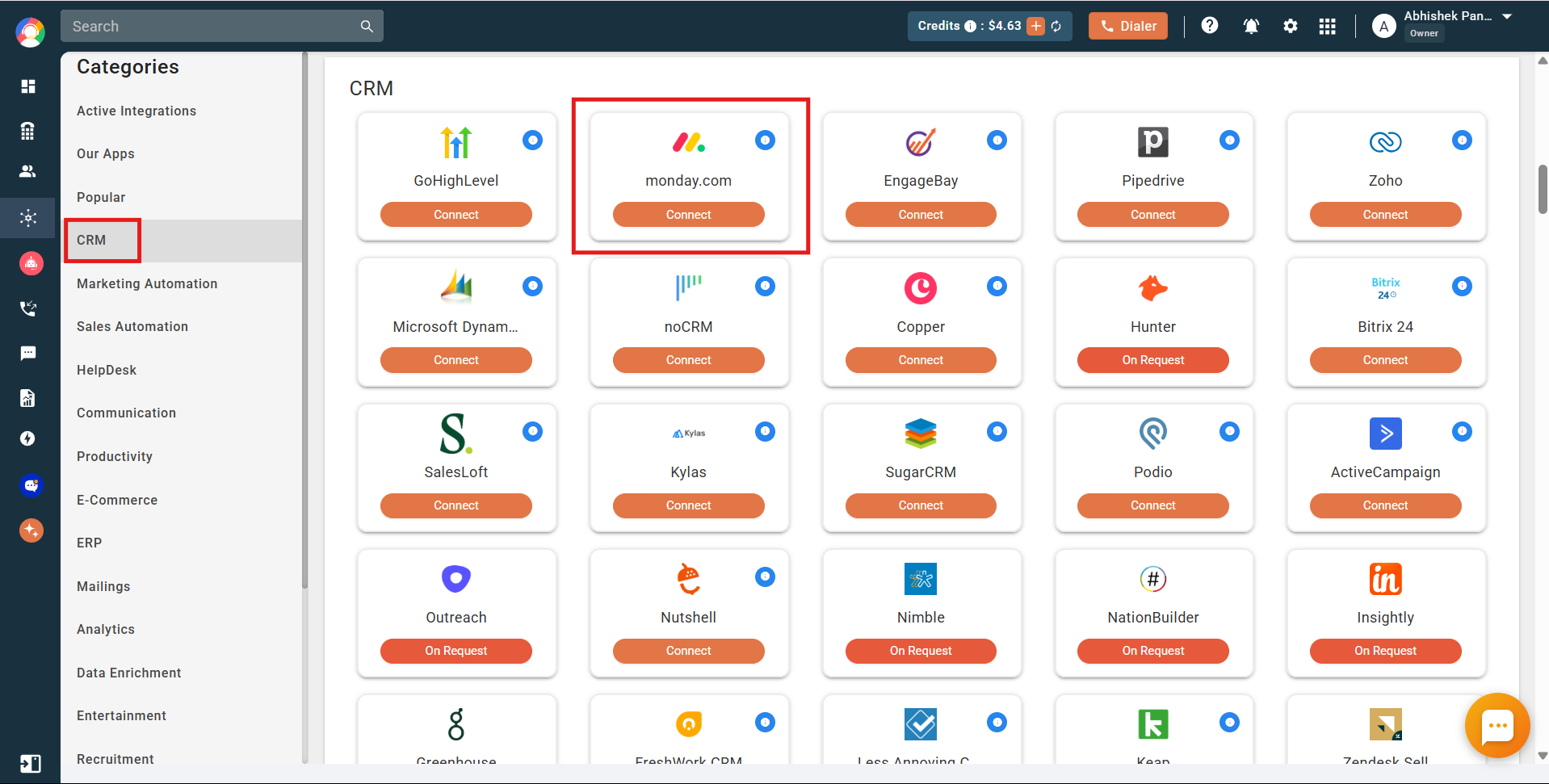Screen dimensions: 1549x784
Task: Select Sales Automation category
Action: pos(132,326)
